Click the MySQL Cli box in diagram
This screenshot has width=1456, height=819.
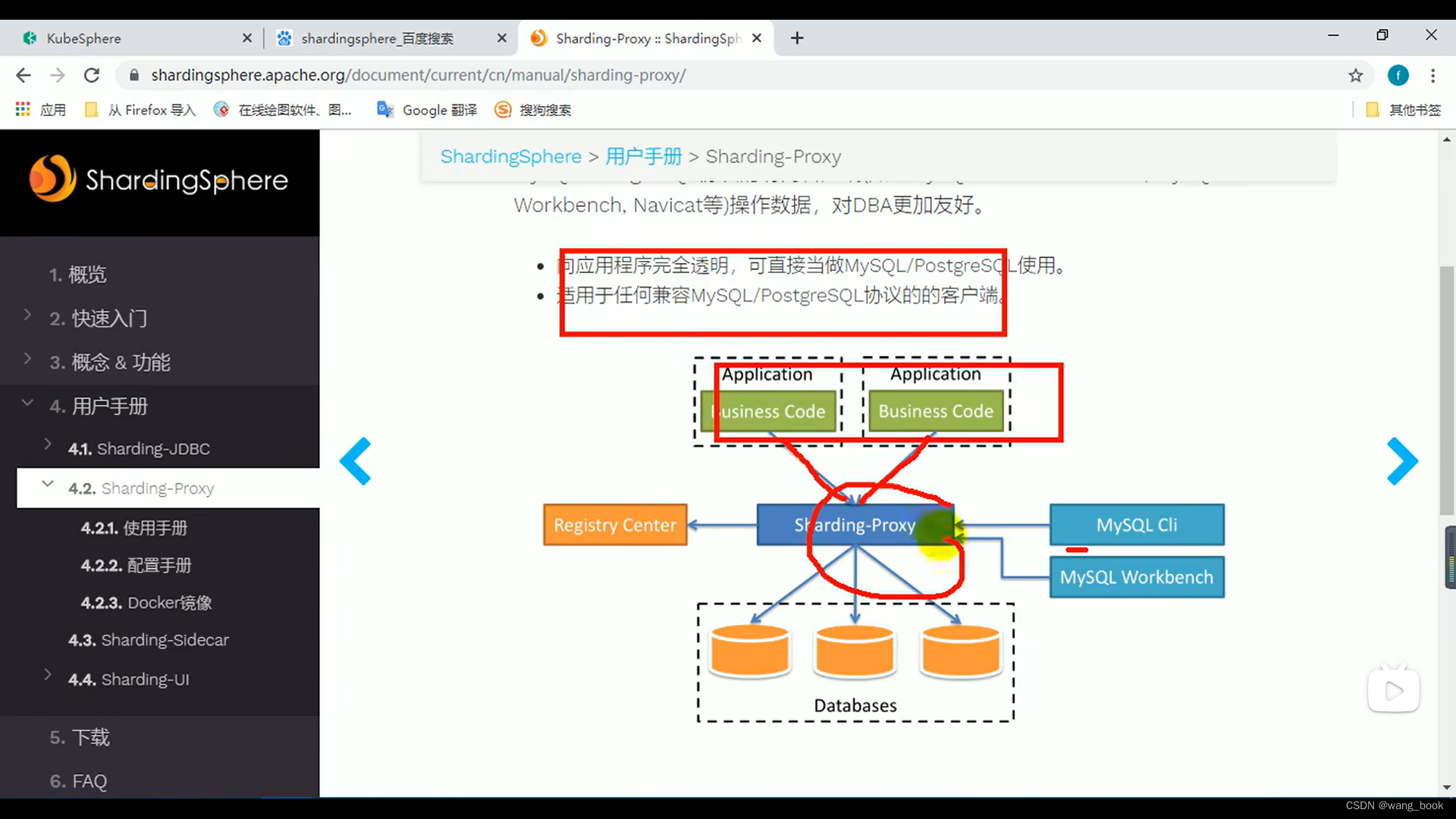click(x=1137, y=525)
